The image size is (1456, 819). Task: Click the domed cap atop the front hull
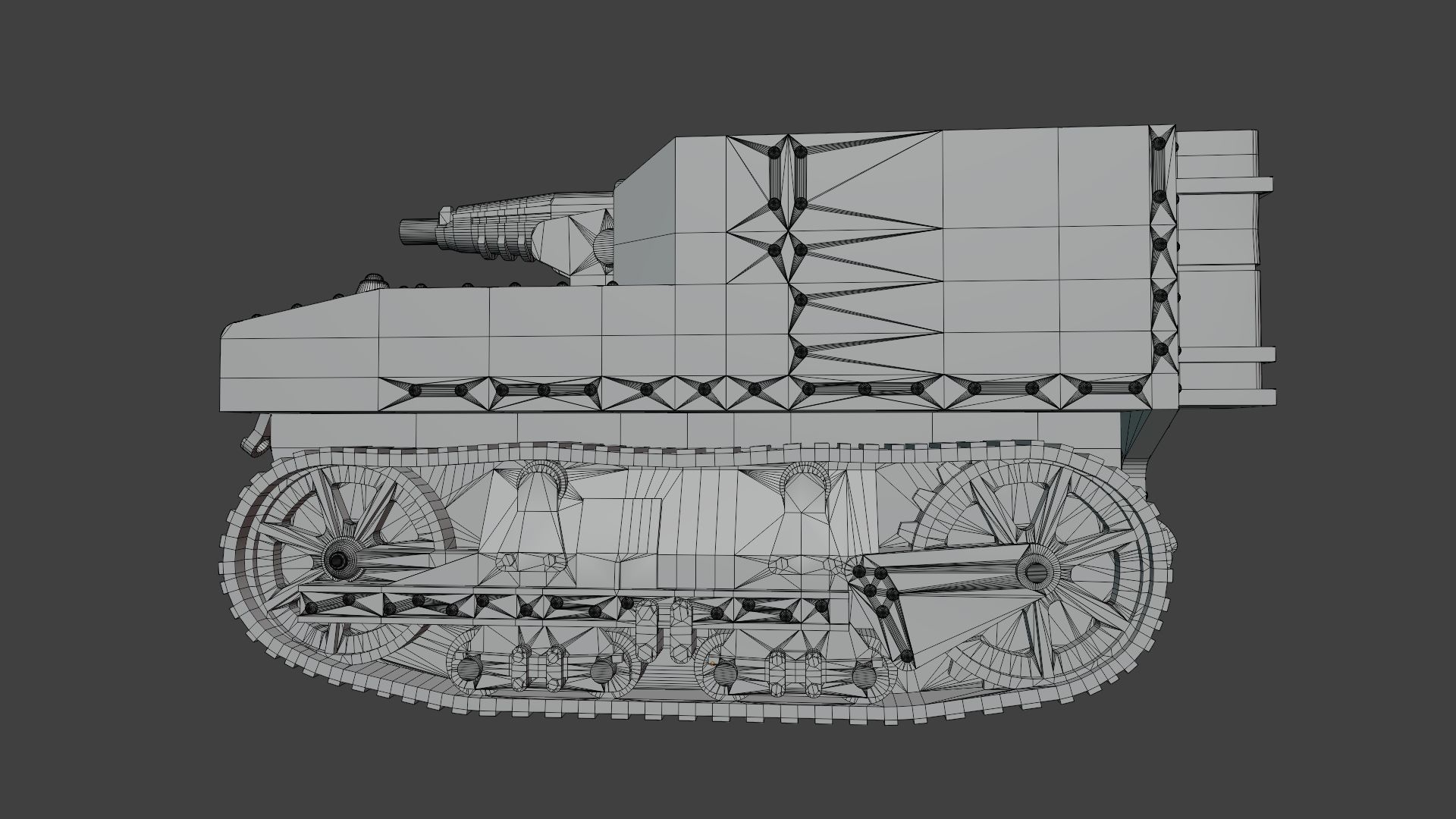[372, 282]
